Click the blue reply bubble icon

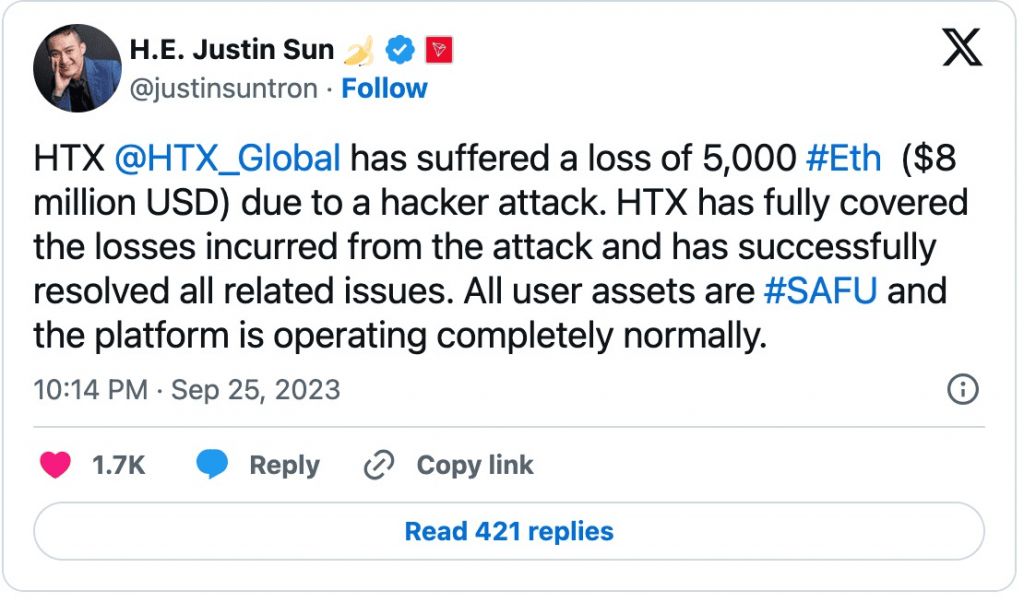[x=212, y=465]
